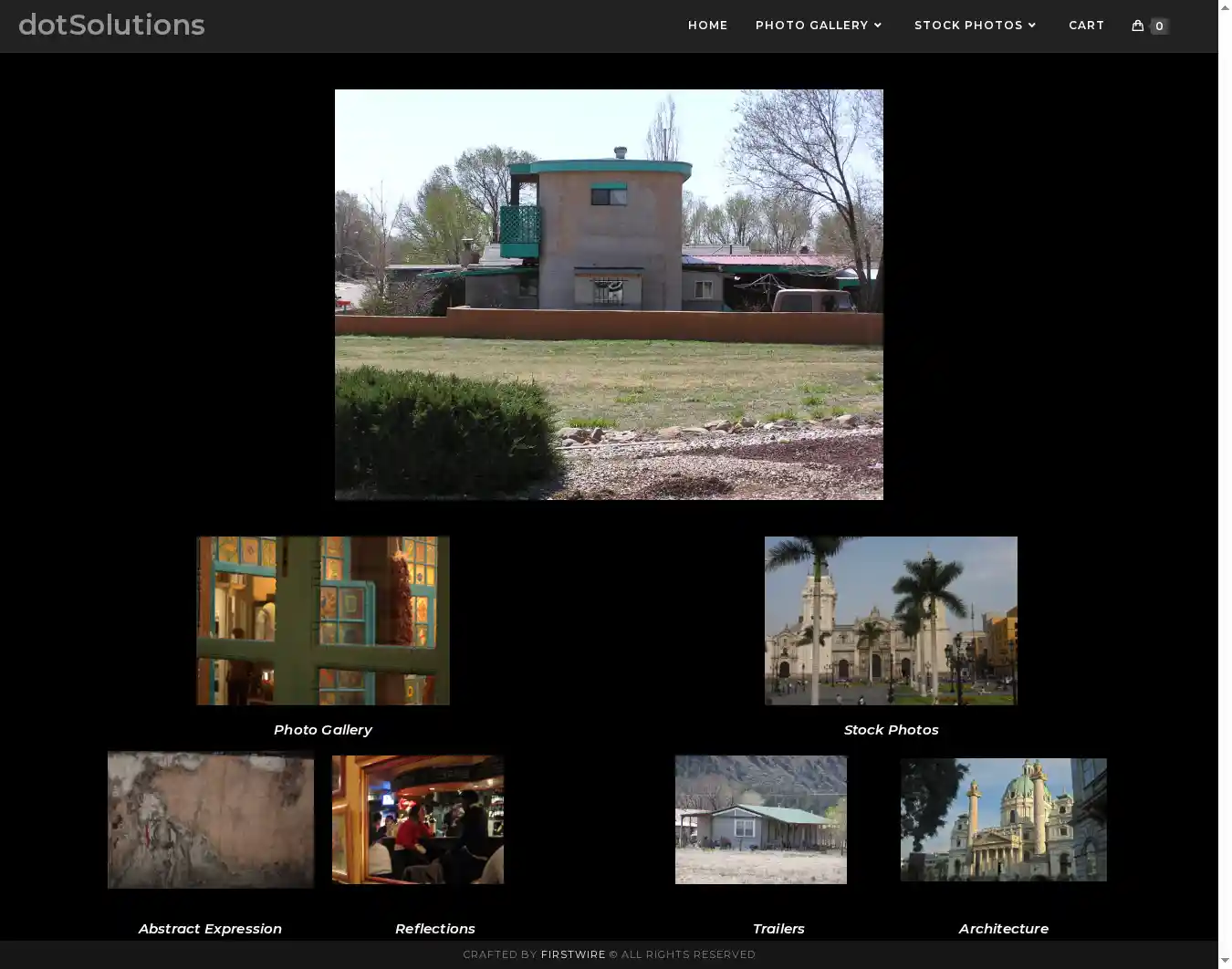
Task: Click the dotSolutions site logo
Action: [x=111, y=25]
